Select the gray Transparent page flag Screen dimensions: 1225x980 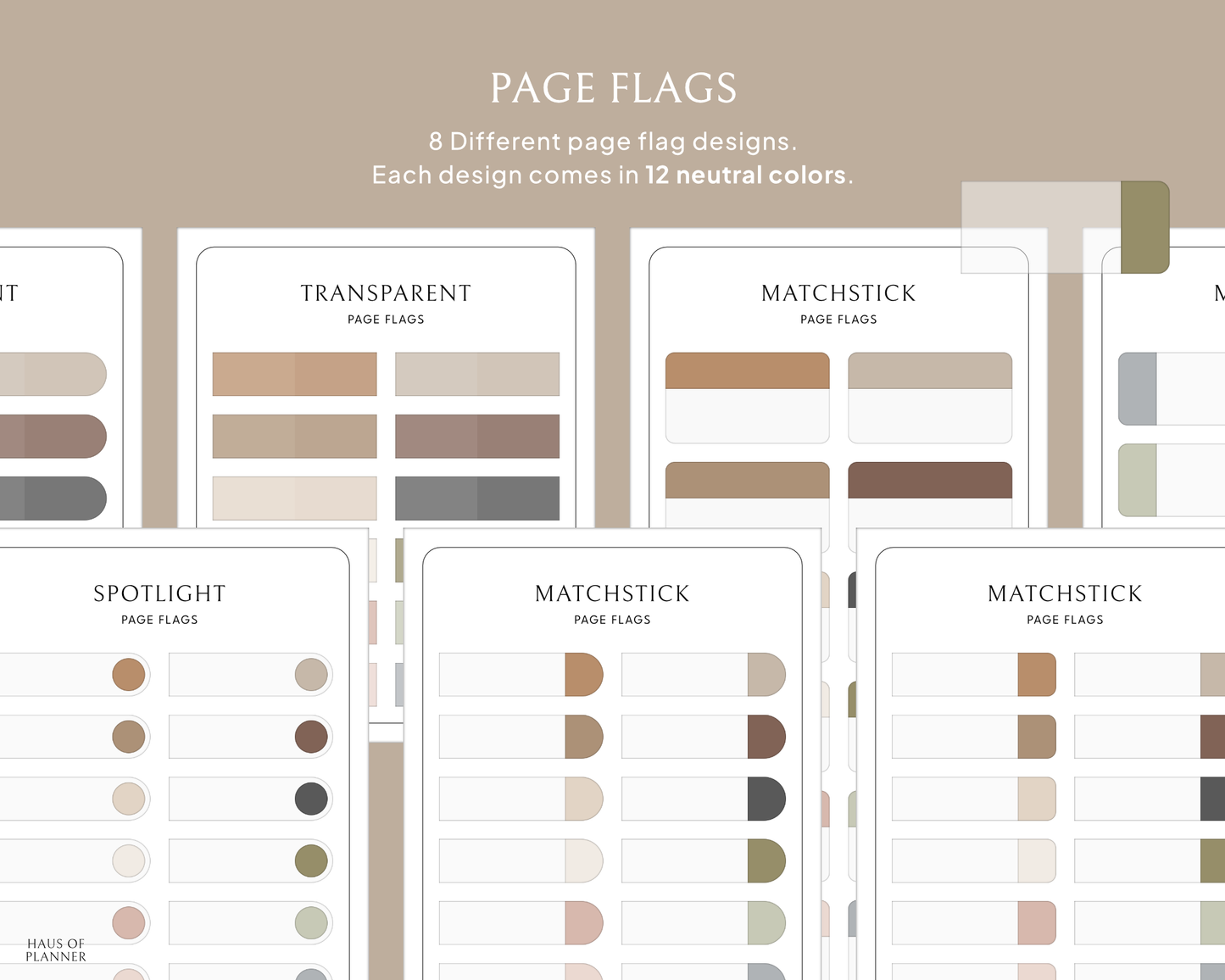(477, 498)
